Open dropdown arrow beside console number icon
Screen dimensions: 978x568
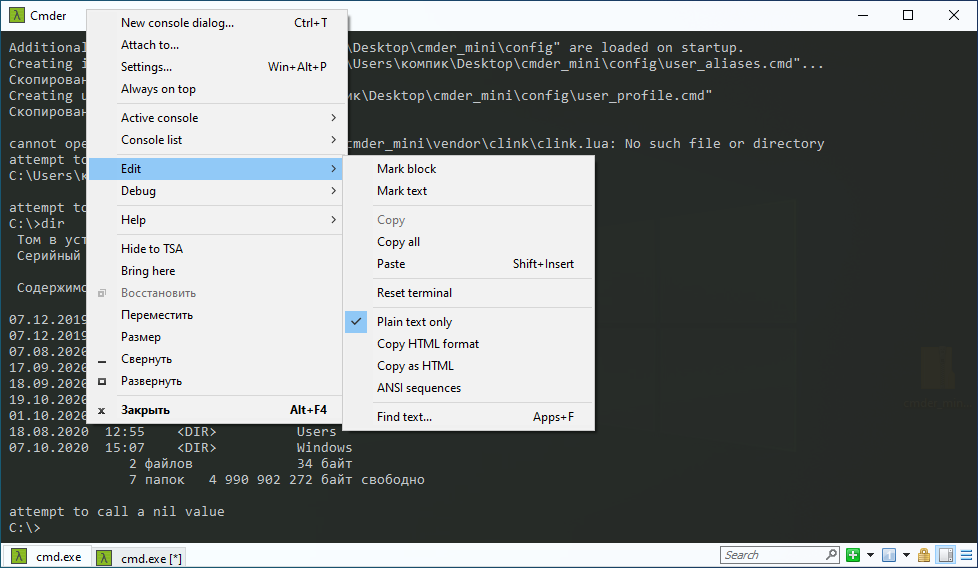tap(906, 555)
